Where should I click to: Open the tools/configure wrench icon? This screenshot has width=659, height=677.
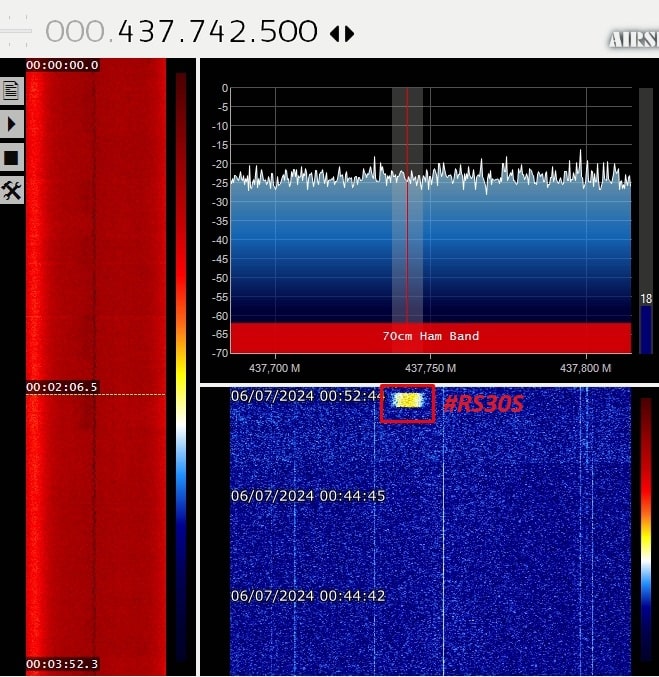11,190
